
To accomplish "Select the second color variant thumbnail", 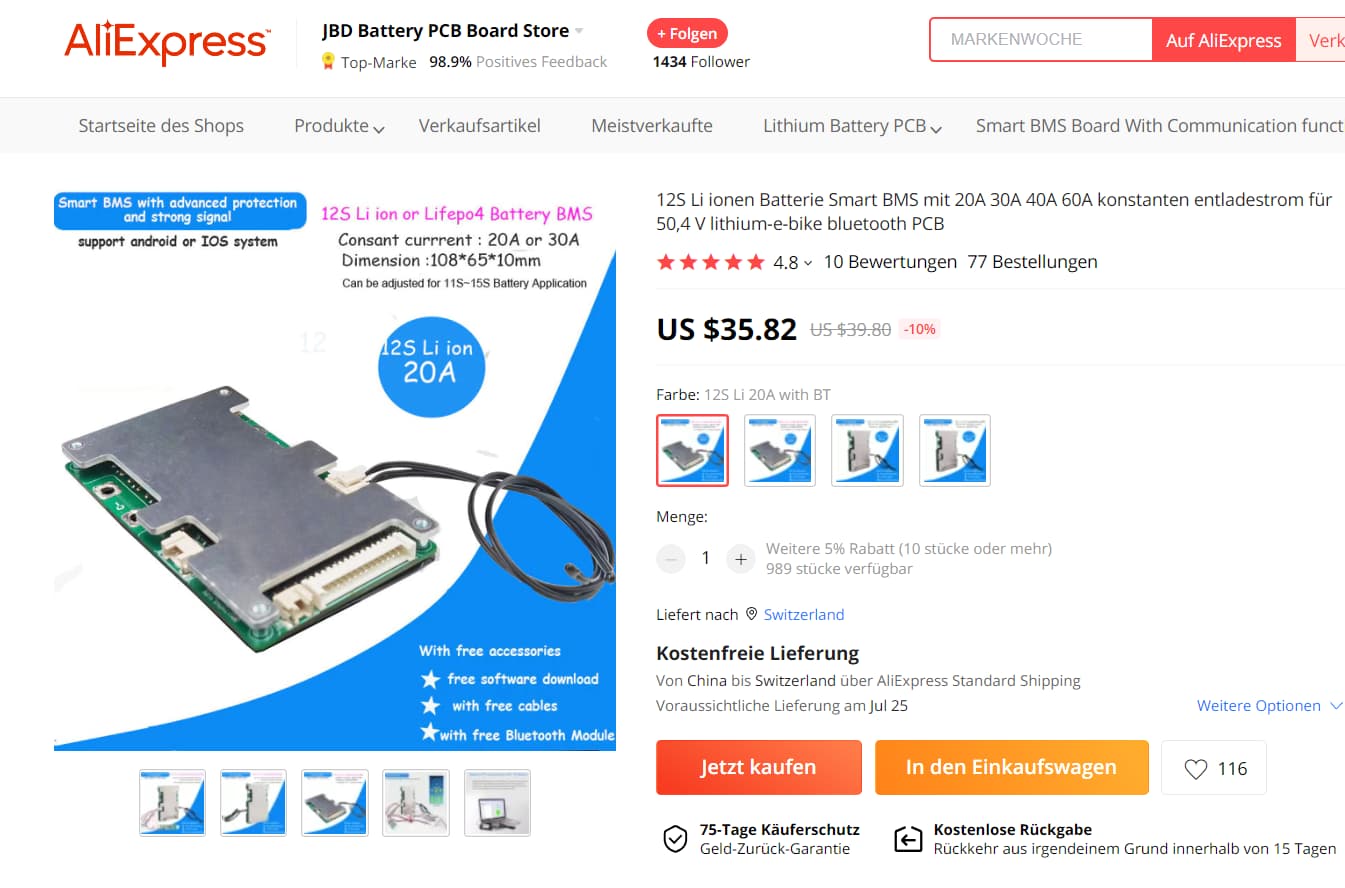I will coord(780,450).
